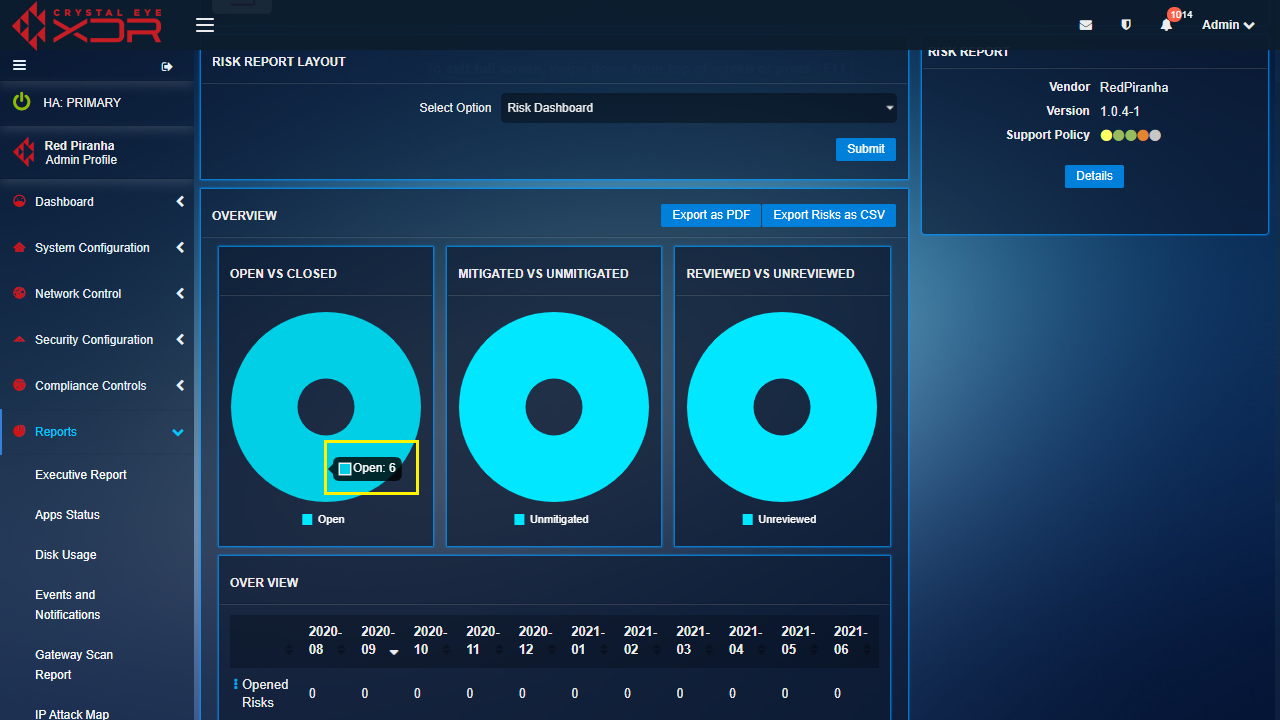This screenshot has height=720, width=1280.
Task: Expand System Configuration chevron
Action: [x=180, y=247]
